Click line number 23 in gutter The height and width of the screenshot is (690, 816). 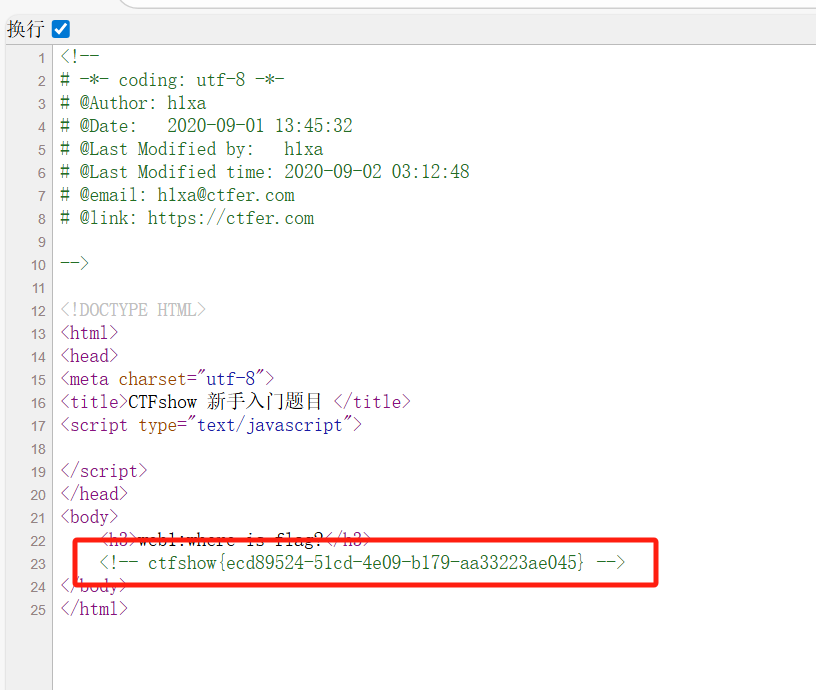[39, 565]
